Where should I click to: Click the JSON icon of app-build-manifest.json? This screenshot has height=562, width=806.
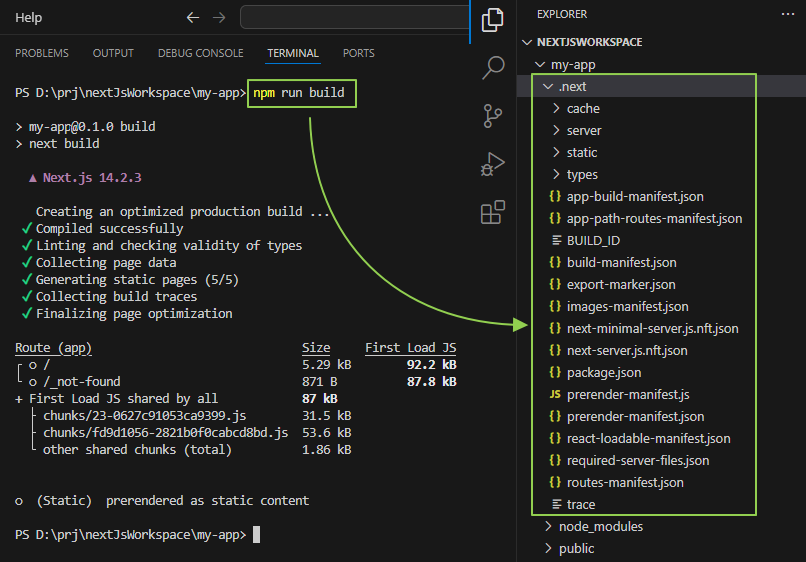[555, 196]
